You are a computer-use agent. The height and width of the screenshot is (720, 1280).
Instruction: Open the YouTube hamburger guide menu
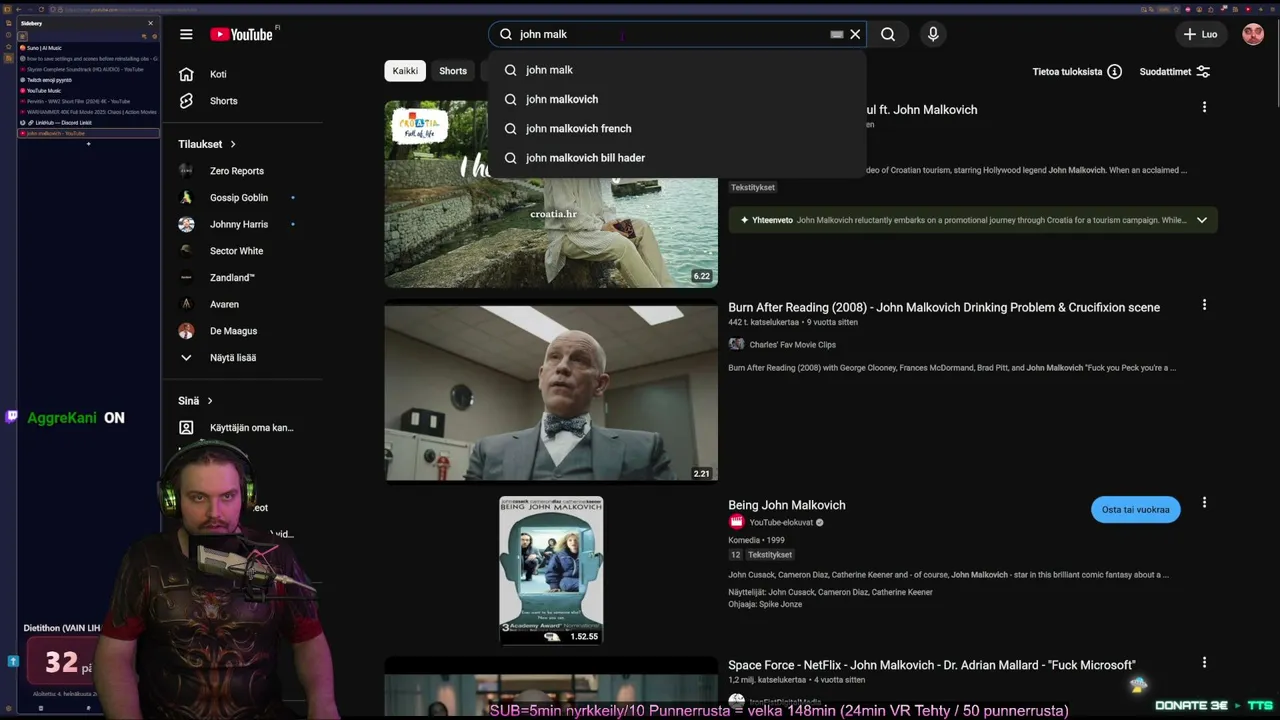pyautogui.click(x=186, y=34)
